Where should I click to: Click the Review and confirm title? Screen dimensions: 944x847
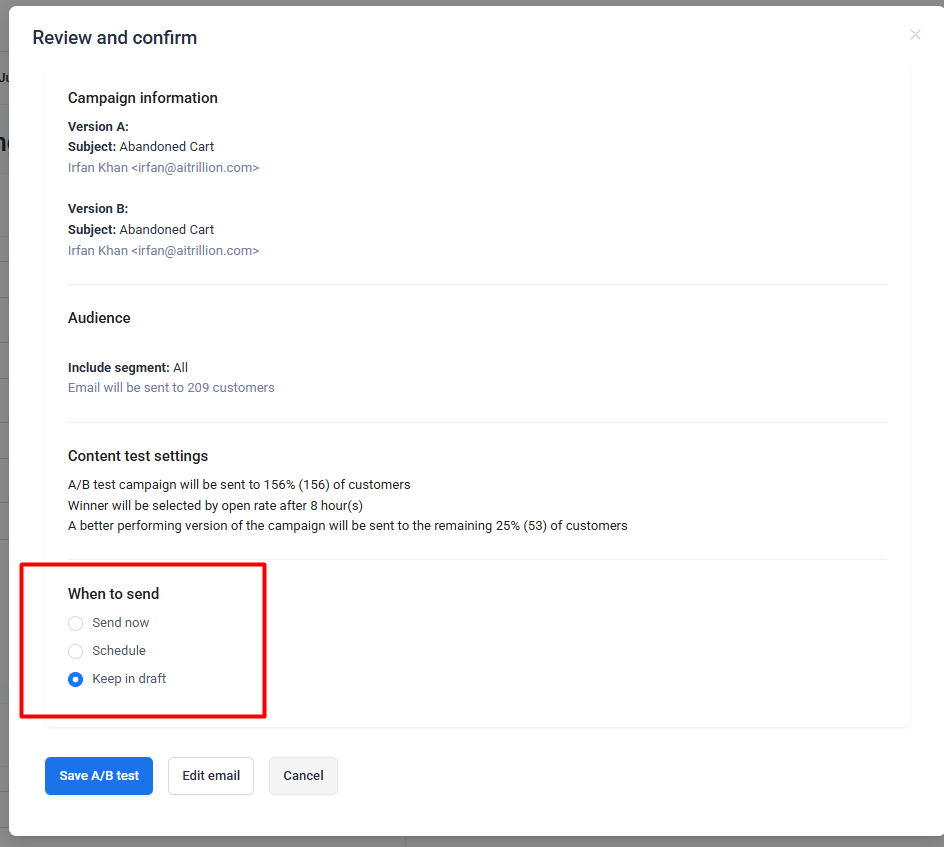click(x=115, y=38)
